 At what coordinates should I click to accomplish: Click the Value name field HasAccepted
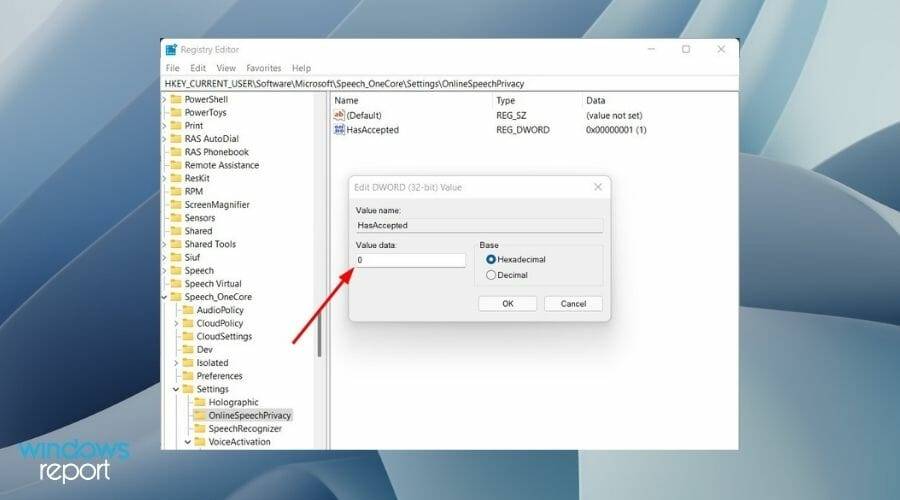point(479,226)
